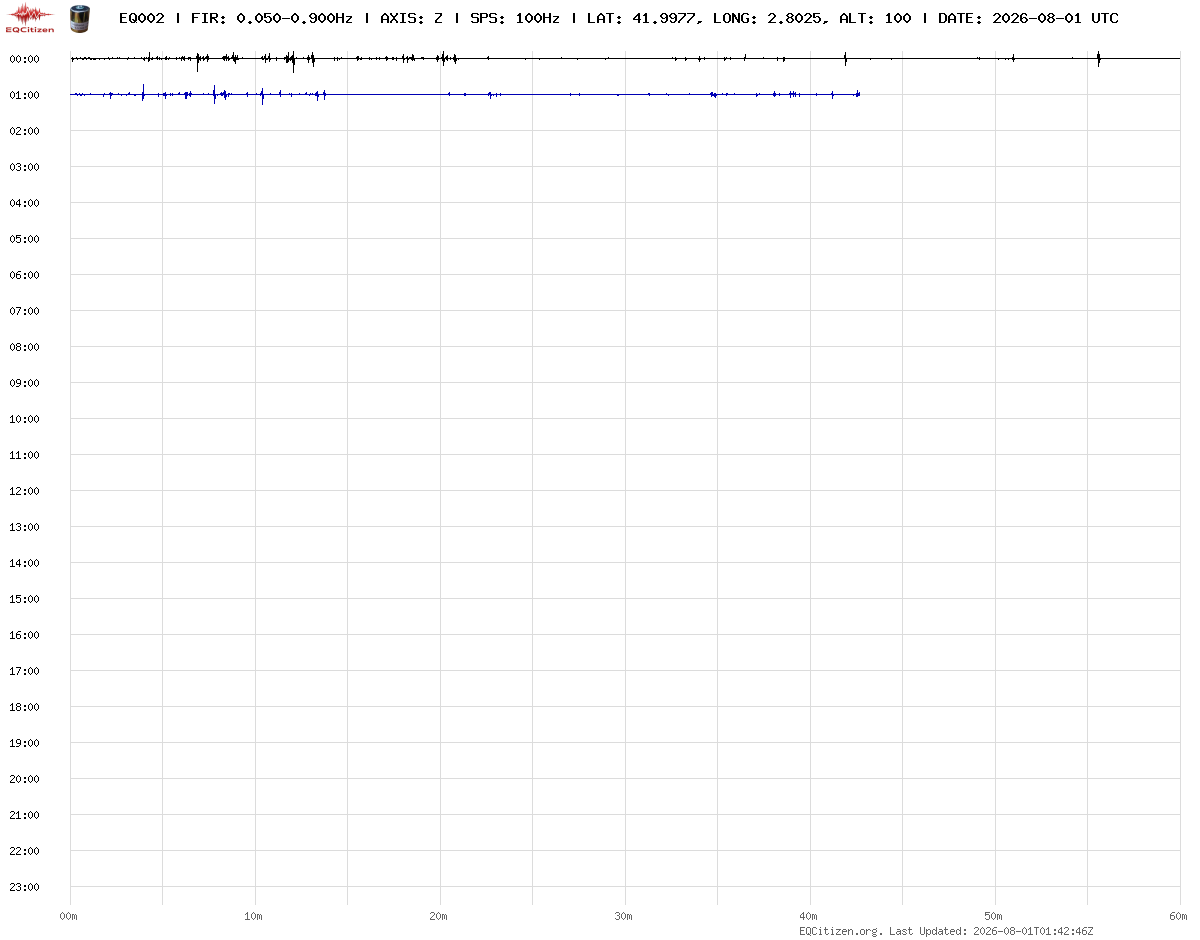1200x940 pixels.
Task: Click the ALT: 100 header text
Action: [x=874, y=18]
